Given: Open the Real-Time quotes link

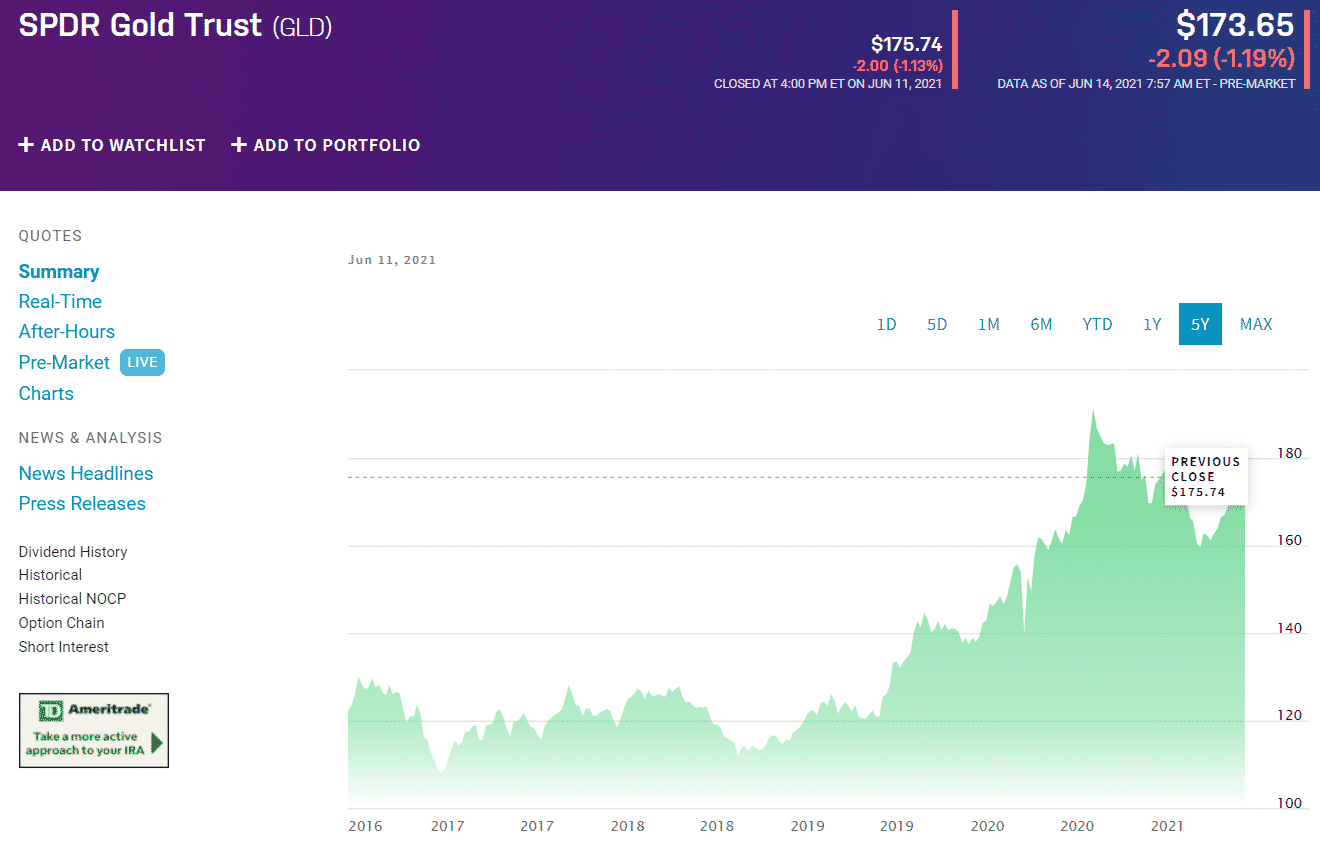Looking at the screenshot, I should coord(60,302).
